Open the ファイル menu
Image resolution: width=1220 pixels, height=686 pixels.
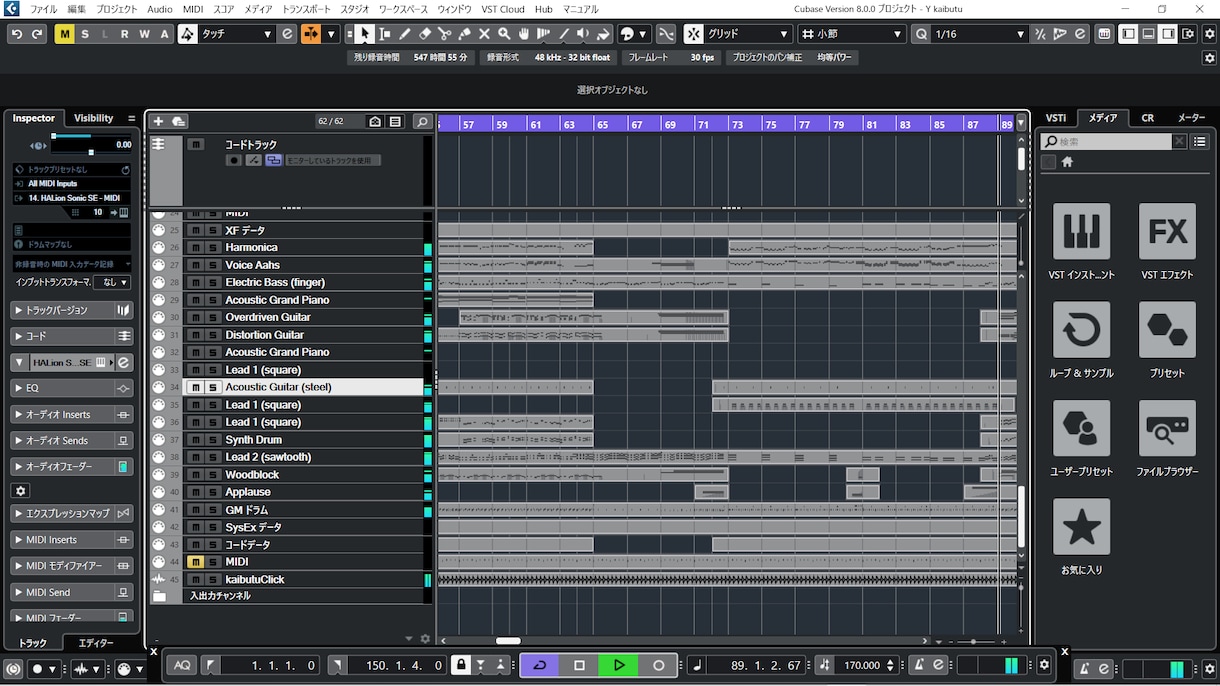(43, 9)
